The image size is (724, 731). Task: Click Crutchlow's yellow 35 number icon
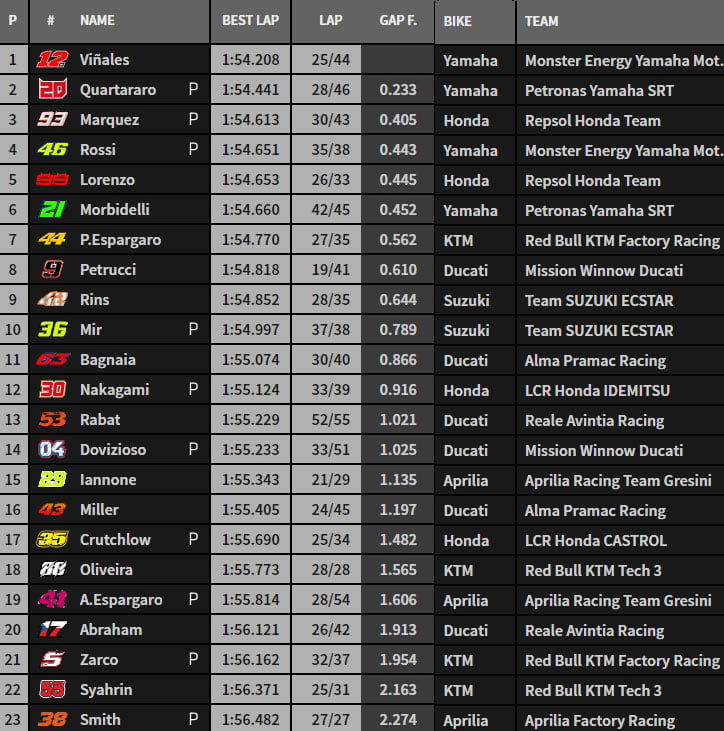52,539
